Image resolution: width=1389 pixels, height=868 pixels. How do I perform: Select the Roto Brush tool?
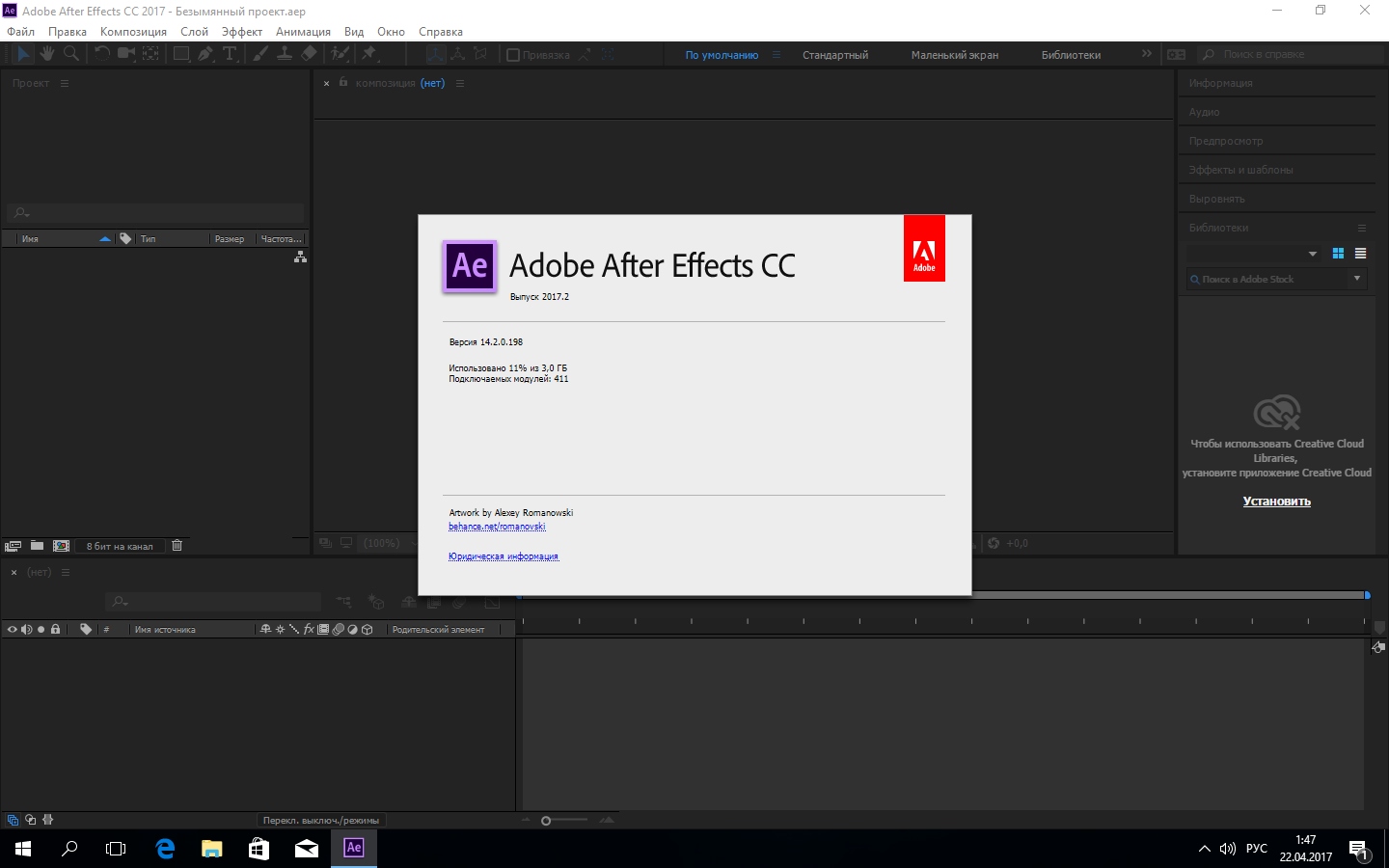click(x=340, y=54)
